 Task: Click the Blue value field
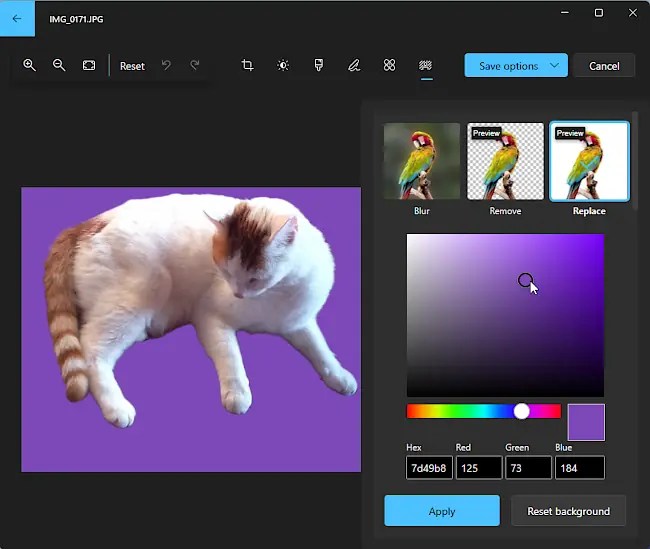click(x=580, y=468)
